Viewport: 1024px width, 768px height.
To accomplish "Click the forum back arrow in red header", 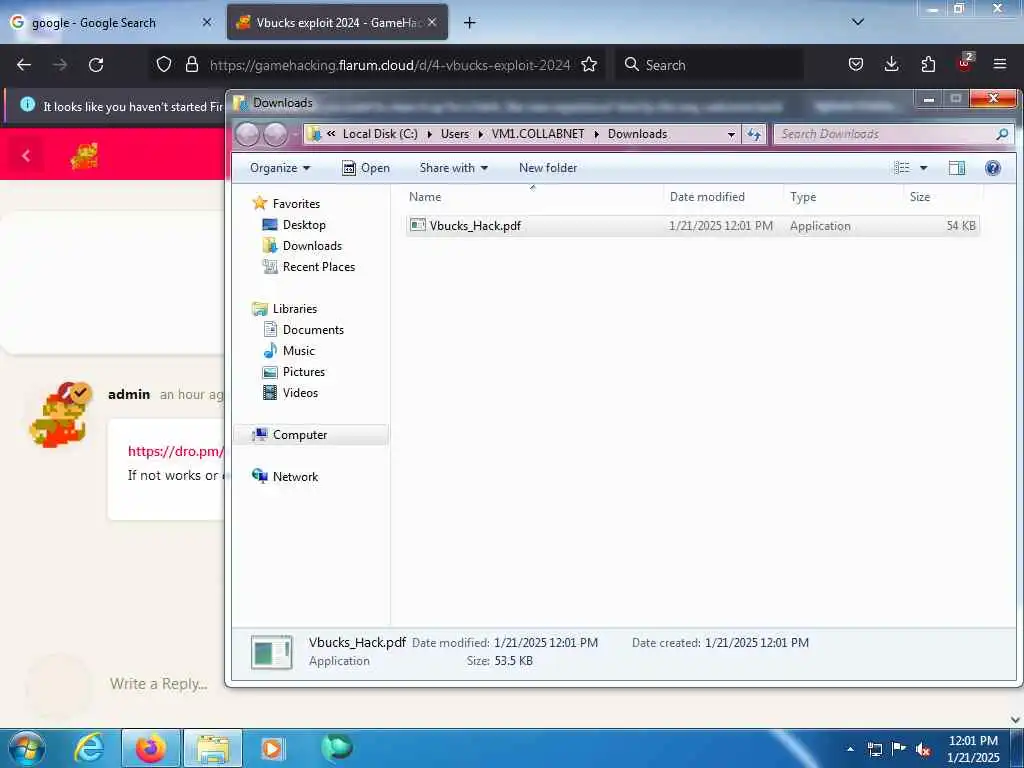I will (x=26, y=155).
